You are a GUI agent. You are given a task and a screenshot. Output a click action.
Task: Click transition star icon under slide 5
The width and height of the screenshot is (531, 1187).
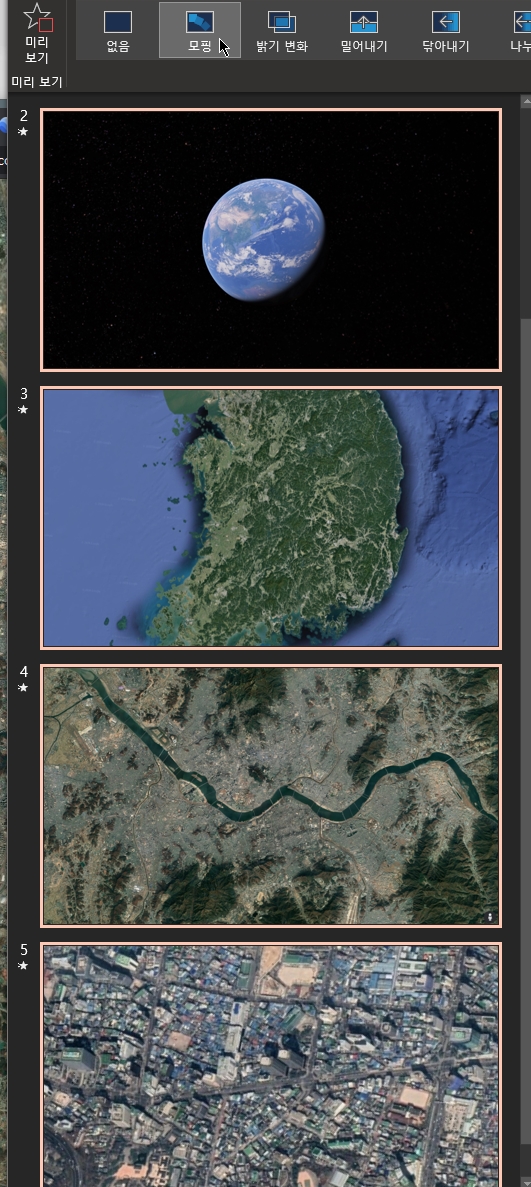[x=23, y=965]
